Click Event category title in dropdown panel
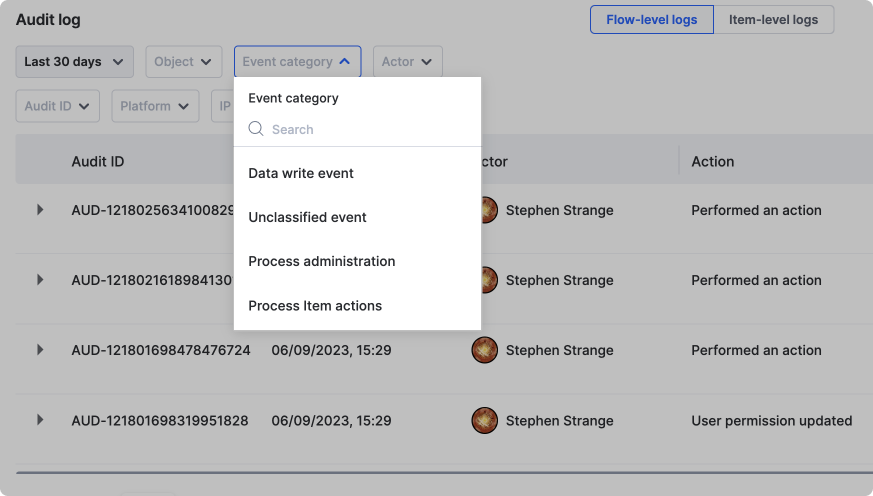 tap(293, 98)
